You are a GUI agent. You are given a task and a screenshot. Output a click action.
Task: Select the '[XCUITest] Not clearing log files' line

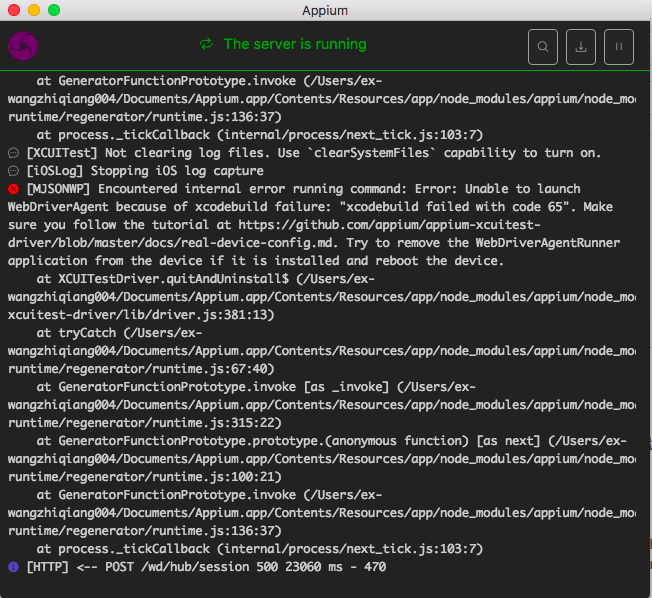click(x=314, y=153)
